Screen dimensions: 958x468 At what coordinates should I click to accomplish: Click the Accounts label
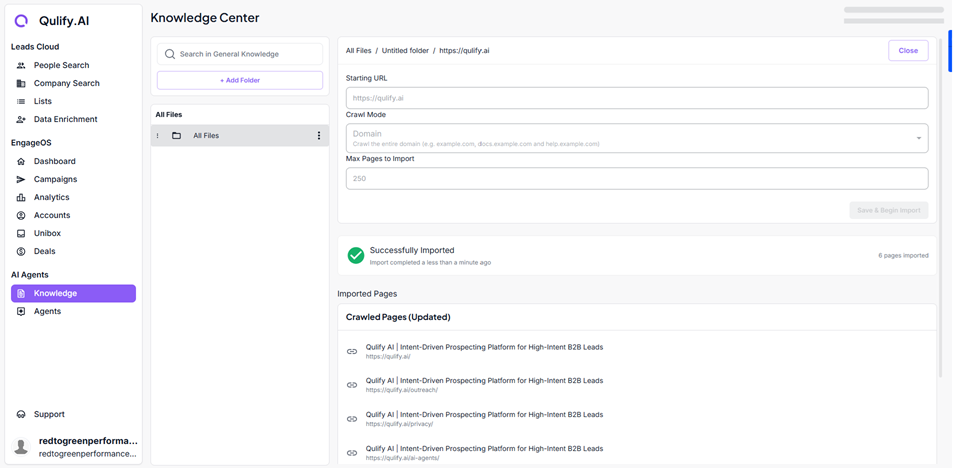pyautogui.click(x=52, y=215)
